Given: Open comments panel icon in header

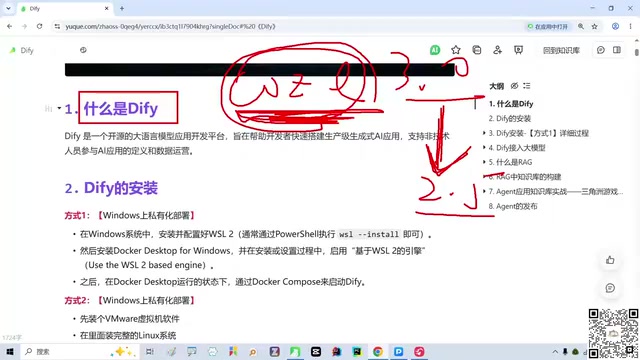Looking at the screenshot, I should [x=600, y=50].
